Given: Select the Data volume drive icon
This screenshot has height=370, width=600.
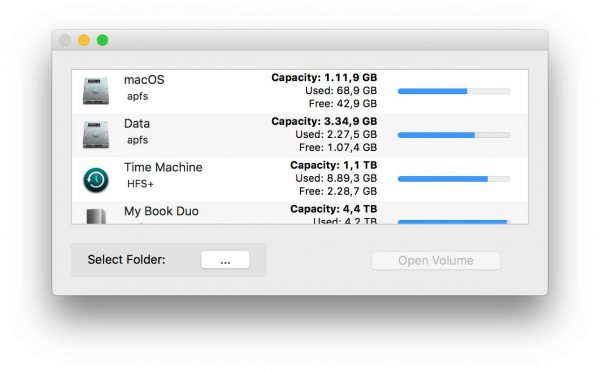Looking at the screenshot, I should click(96, 135).
